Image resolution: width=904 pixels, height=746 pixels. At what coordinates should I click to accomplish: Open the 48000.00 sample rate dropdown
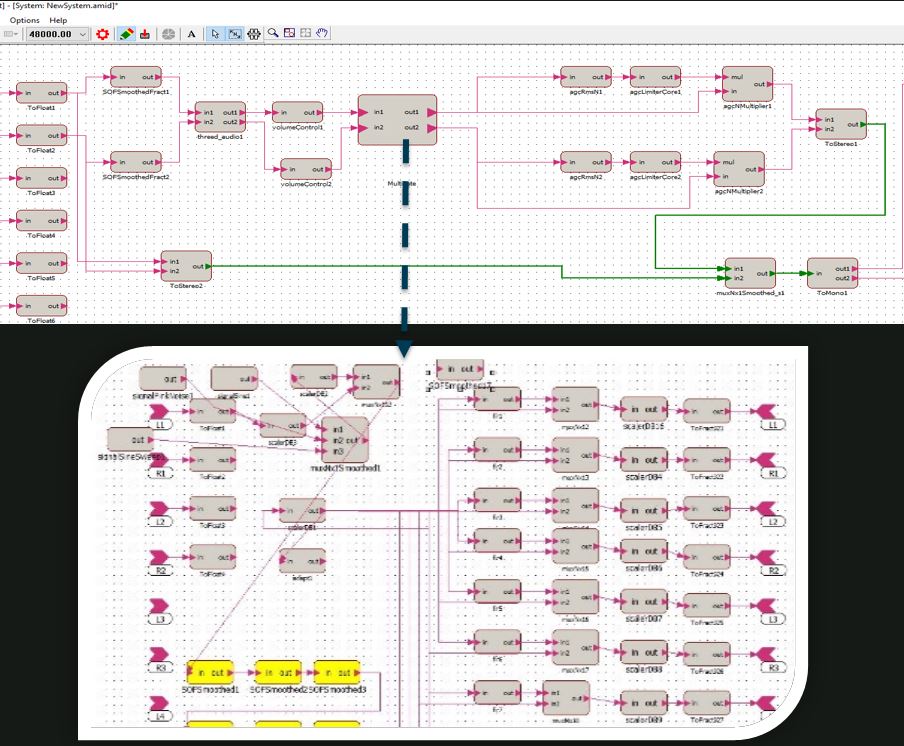[x=58, y=34]
